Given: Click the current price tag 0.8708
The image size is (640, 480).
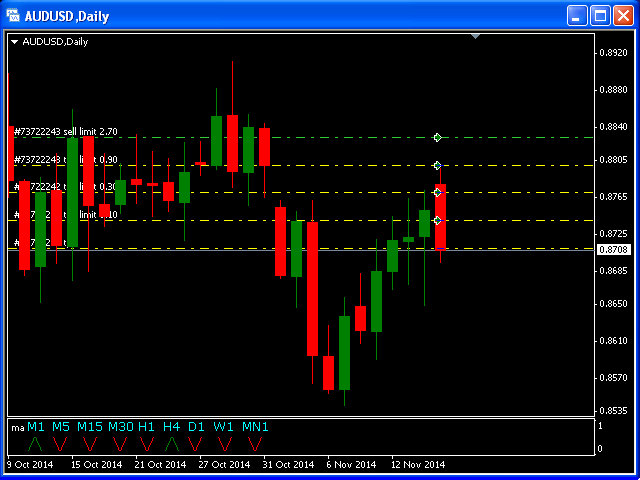Looking at the screenshot, I should coord(612,249).
